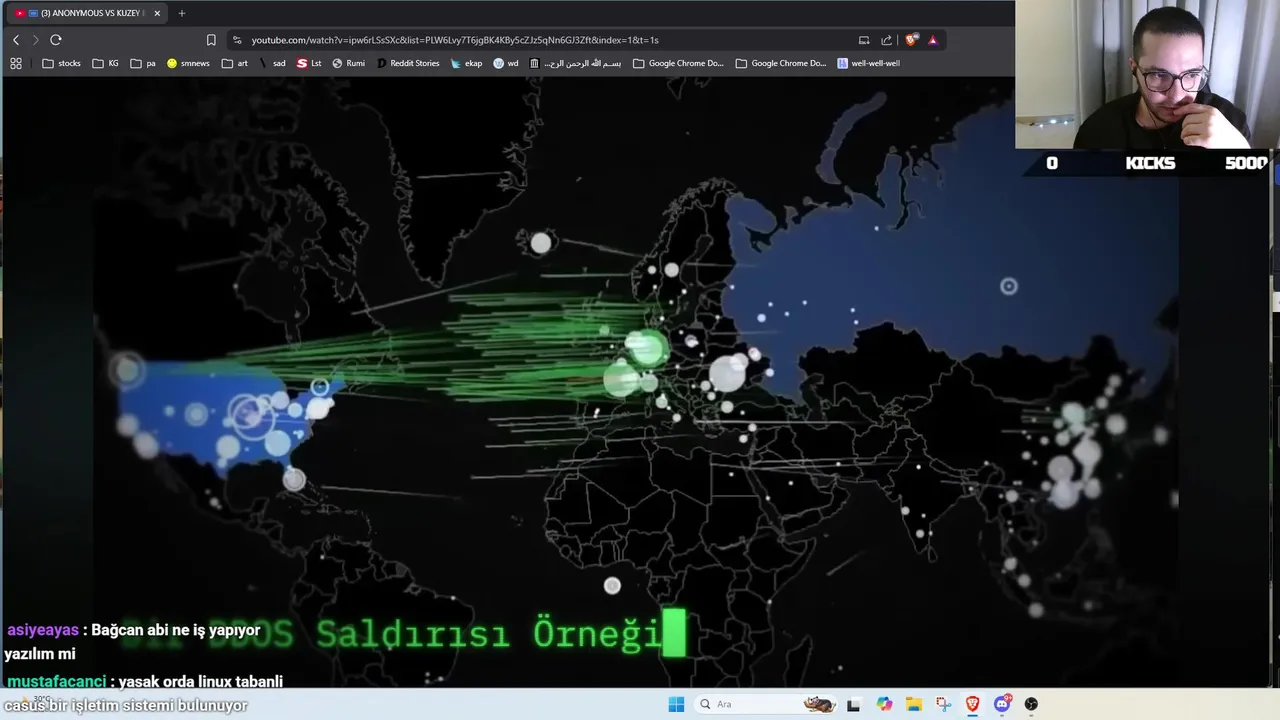Open the Arabic-titled bookmark
This screenshot has height=720, width=1280.
click(576, 63)
